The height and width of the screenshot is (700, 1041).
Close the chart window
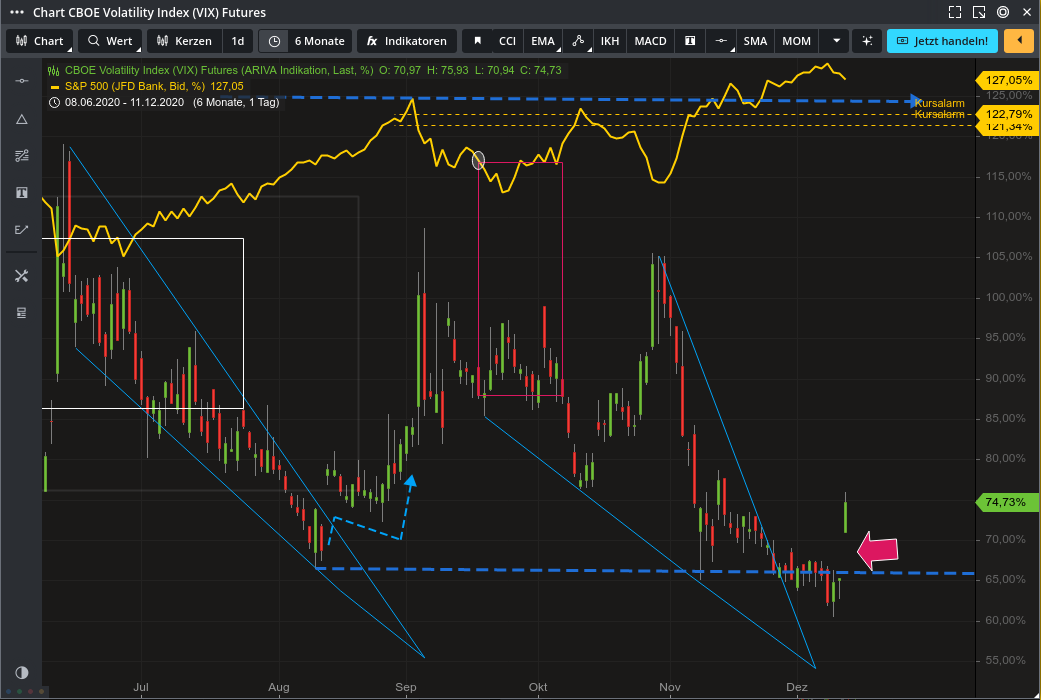click(1027, 12)
